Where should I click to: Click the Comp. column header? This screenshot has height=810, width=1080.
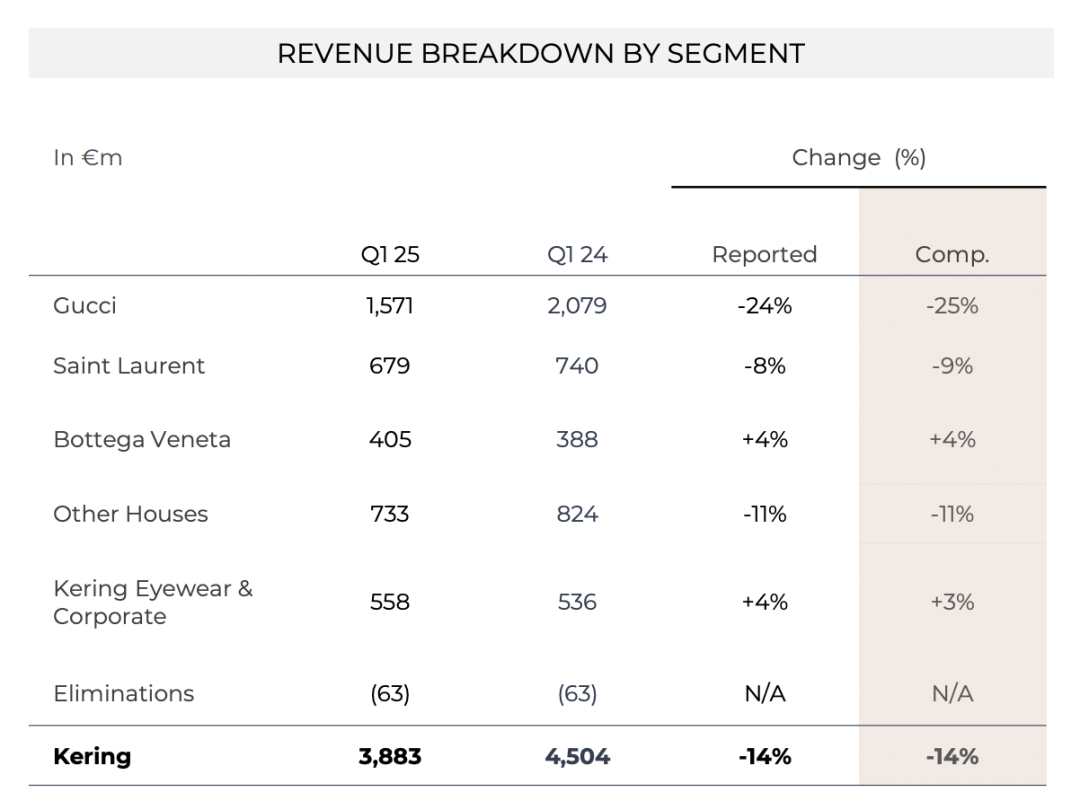[x=952, y=255]
